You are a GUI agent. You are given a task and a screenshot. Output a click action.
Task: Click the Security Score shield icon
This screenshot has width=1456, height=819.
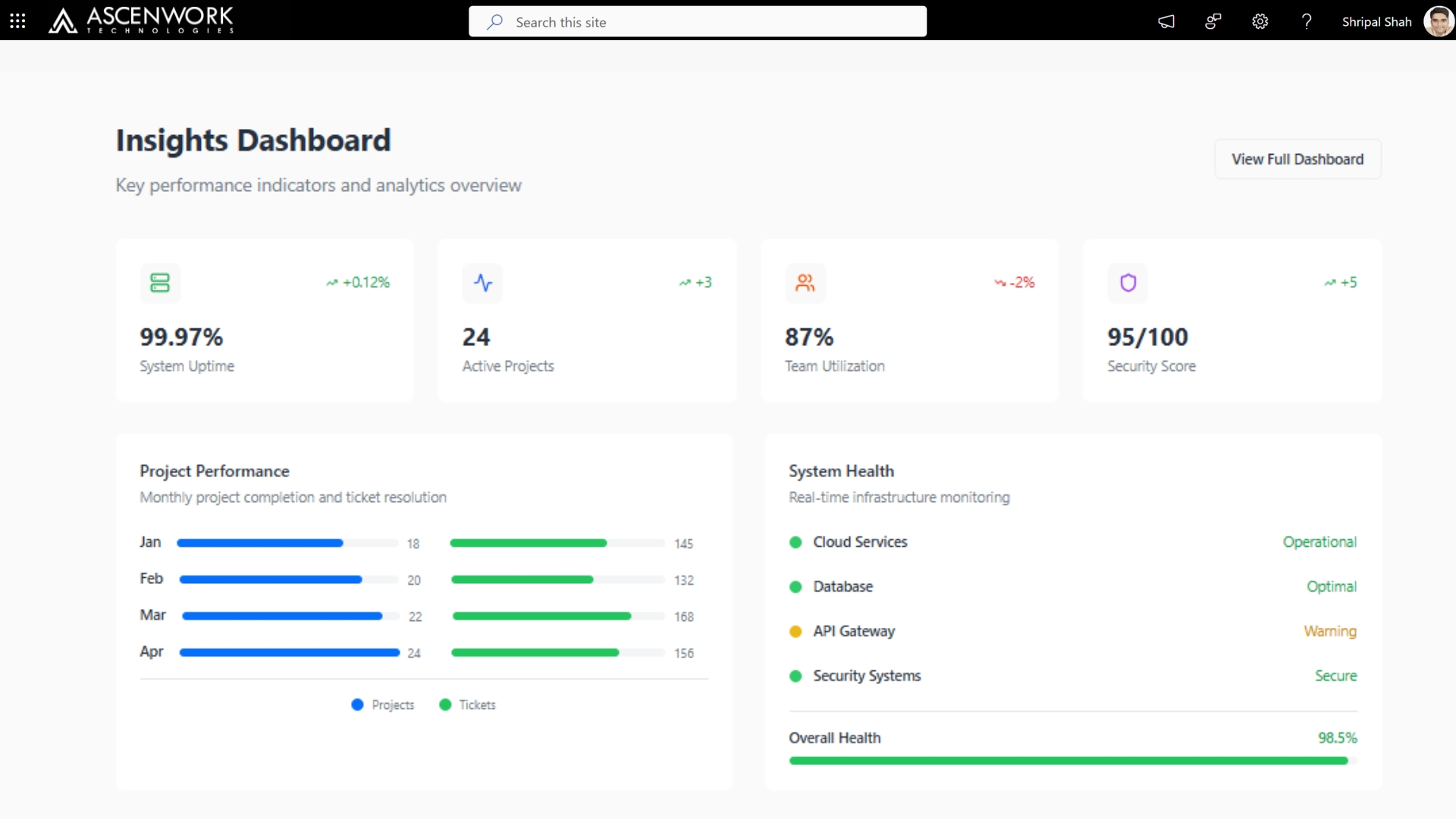1128,283
